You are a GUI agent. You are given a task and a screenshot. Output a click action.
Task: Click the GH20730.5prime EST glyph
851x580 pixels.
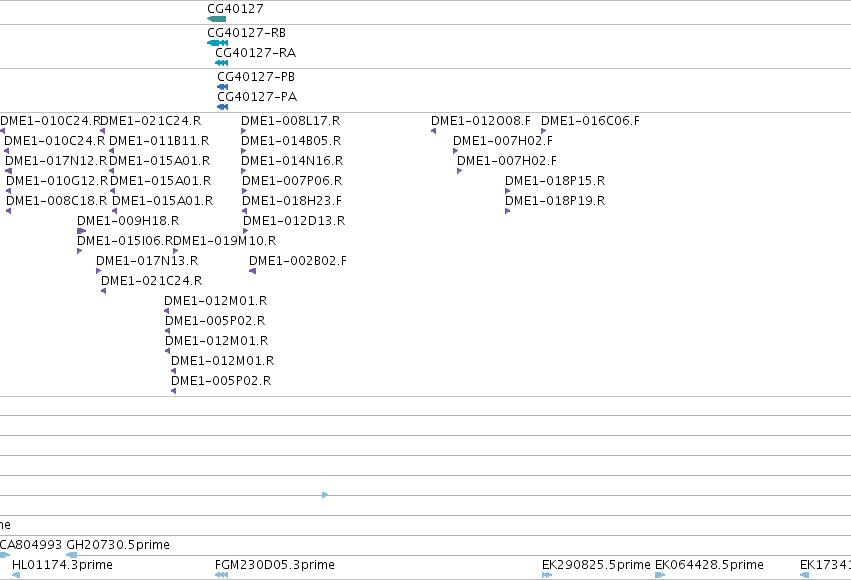coord(71,555)
